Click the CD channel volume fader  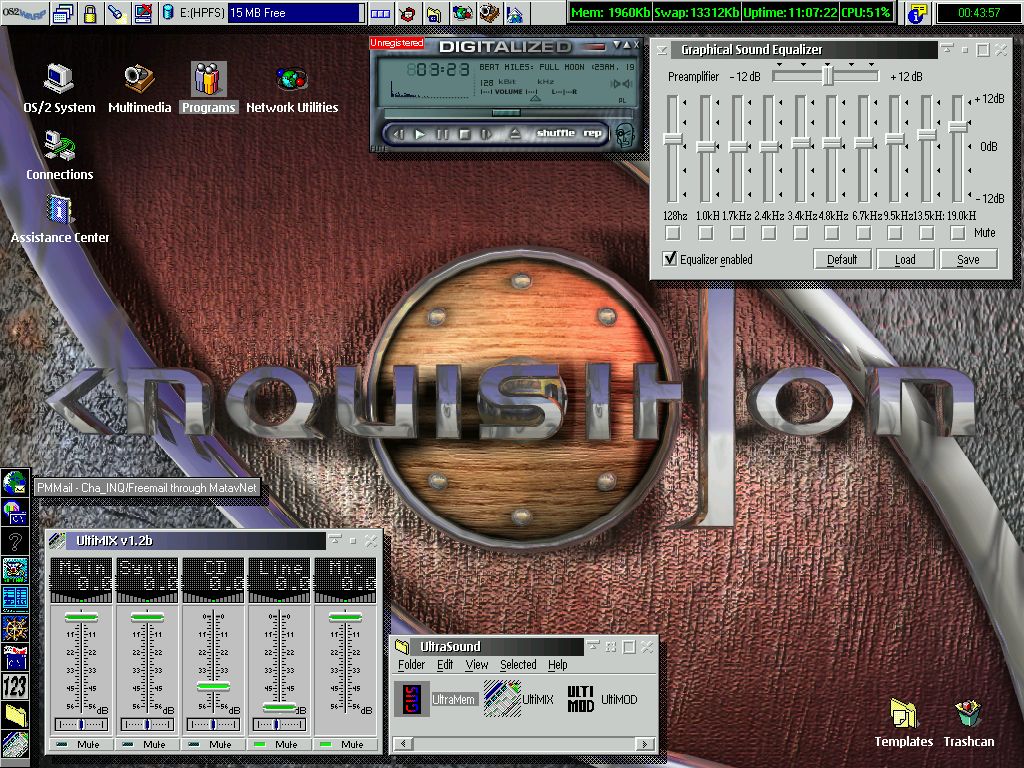tap(213, 686)
